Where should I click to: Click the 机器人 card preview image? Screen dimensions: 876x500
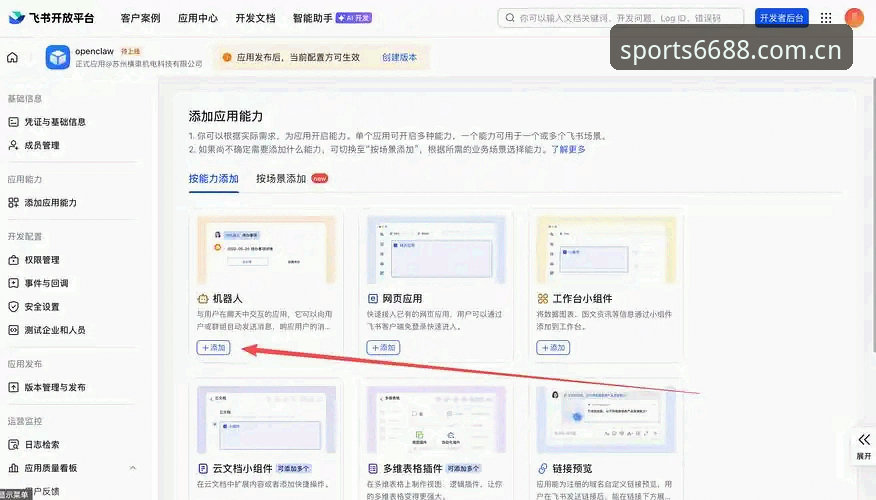coord(266,250)
